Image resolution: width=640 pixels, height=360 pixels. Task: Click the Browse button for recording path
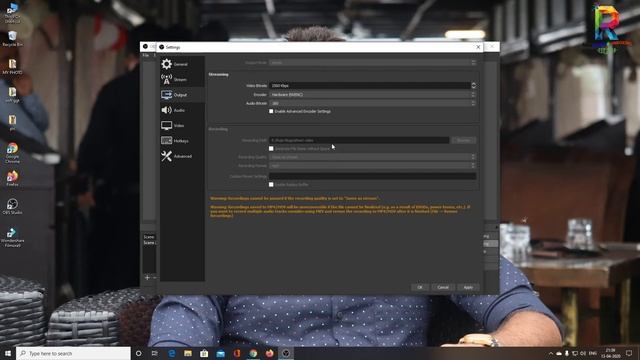coord(464,140)
